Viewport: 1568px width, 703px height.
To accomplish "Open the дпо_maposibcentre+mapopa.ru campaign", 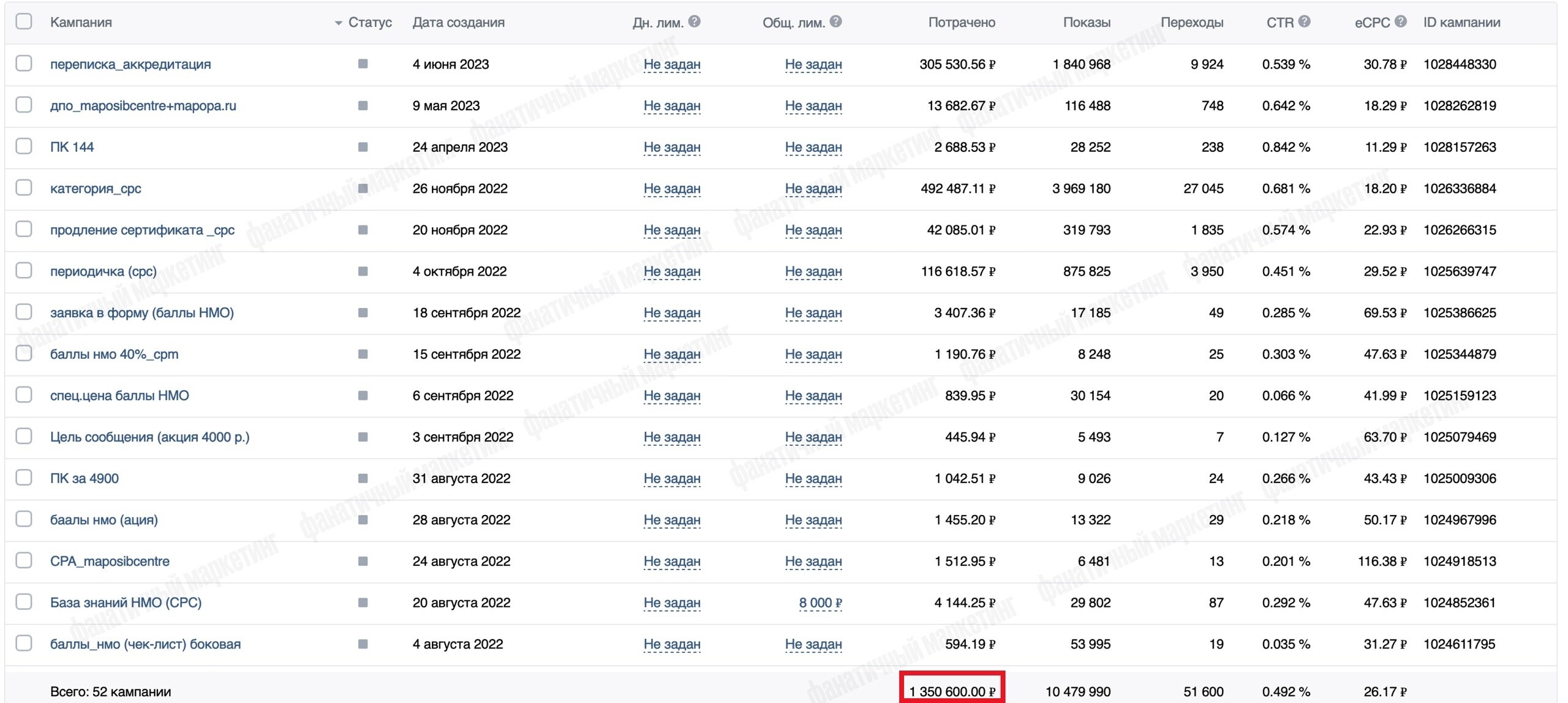I will pos(143,105).
